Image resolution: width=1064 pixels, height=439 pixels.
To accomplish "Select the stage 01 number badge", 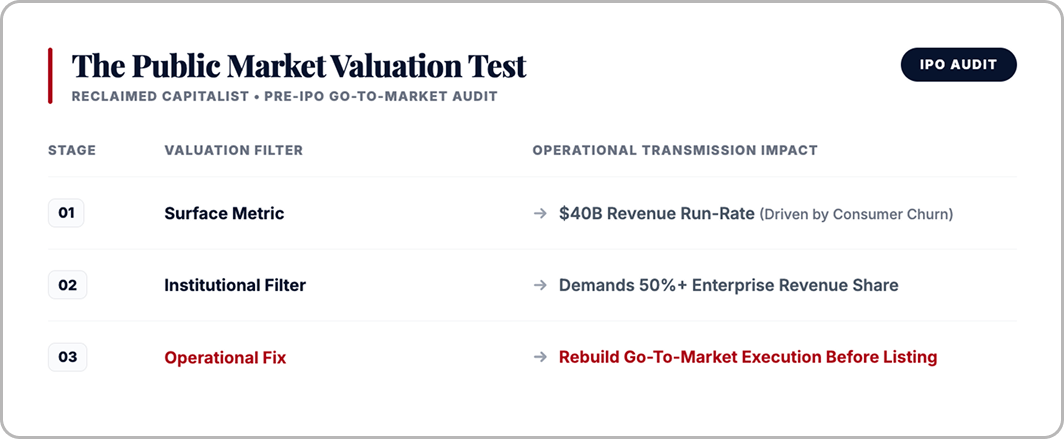I will pos(66,213).
